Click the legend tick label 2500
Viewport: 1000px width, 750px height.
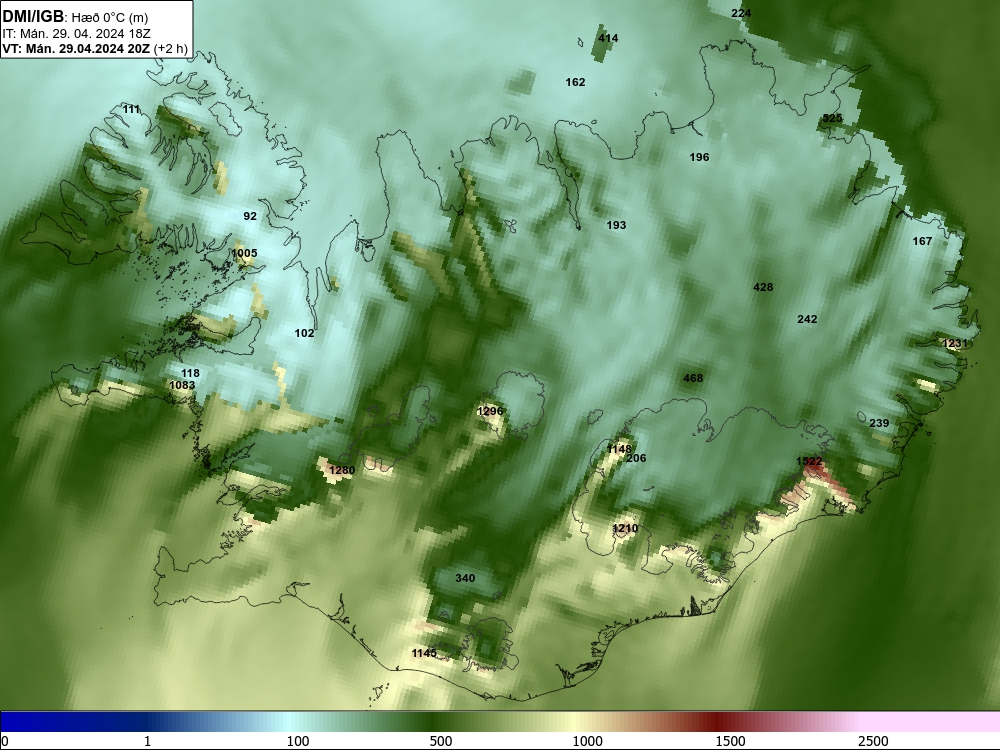pyautogui.click(x=873, y=741)
